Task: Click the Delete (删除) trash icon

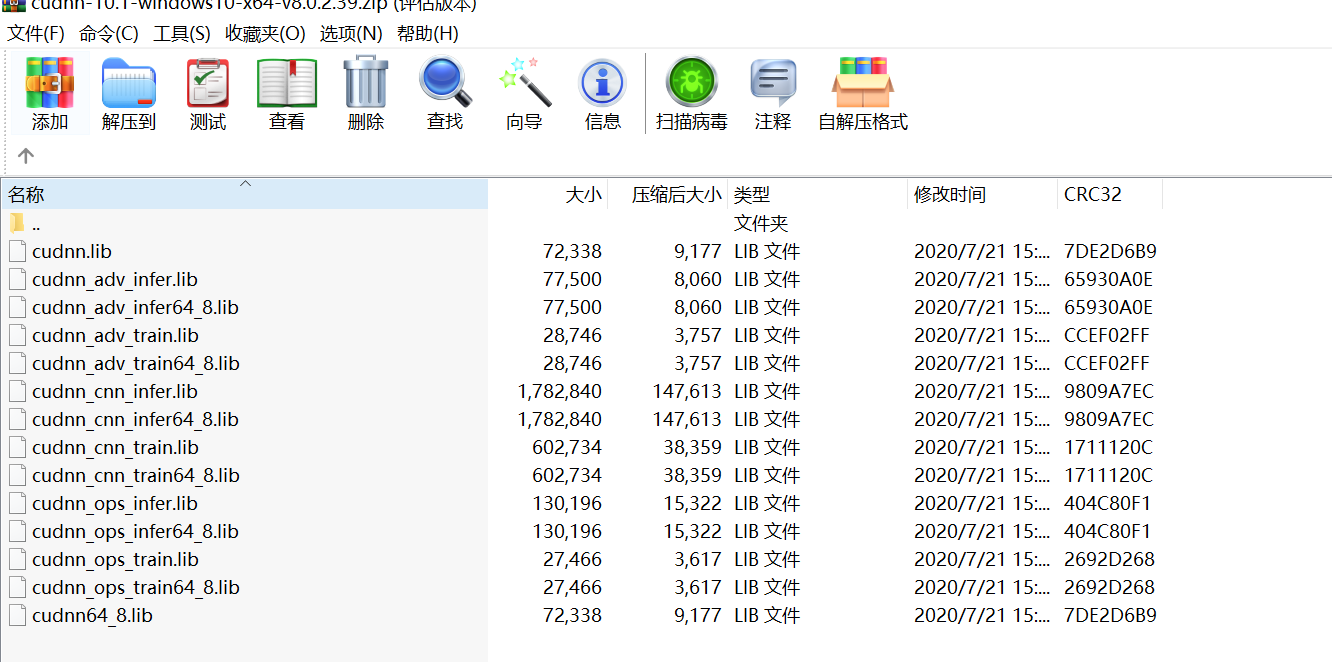Action: tap(366, 82)
